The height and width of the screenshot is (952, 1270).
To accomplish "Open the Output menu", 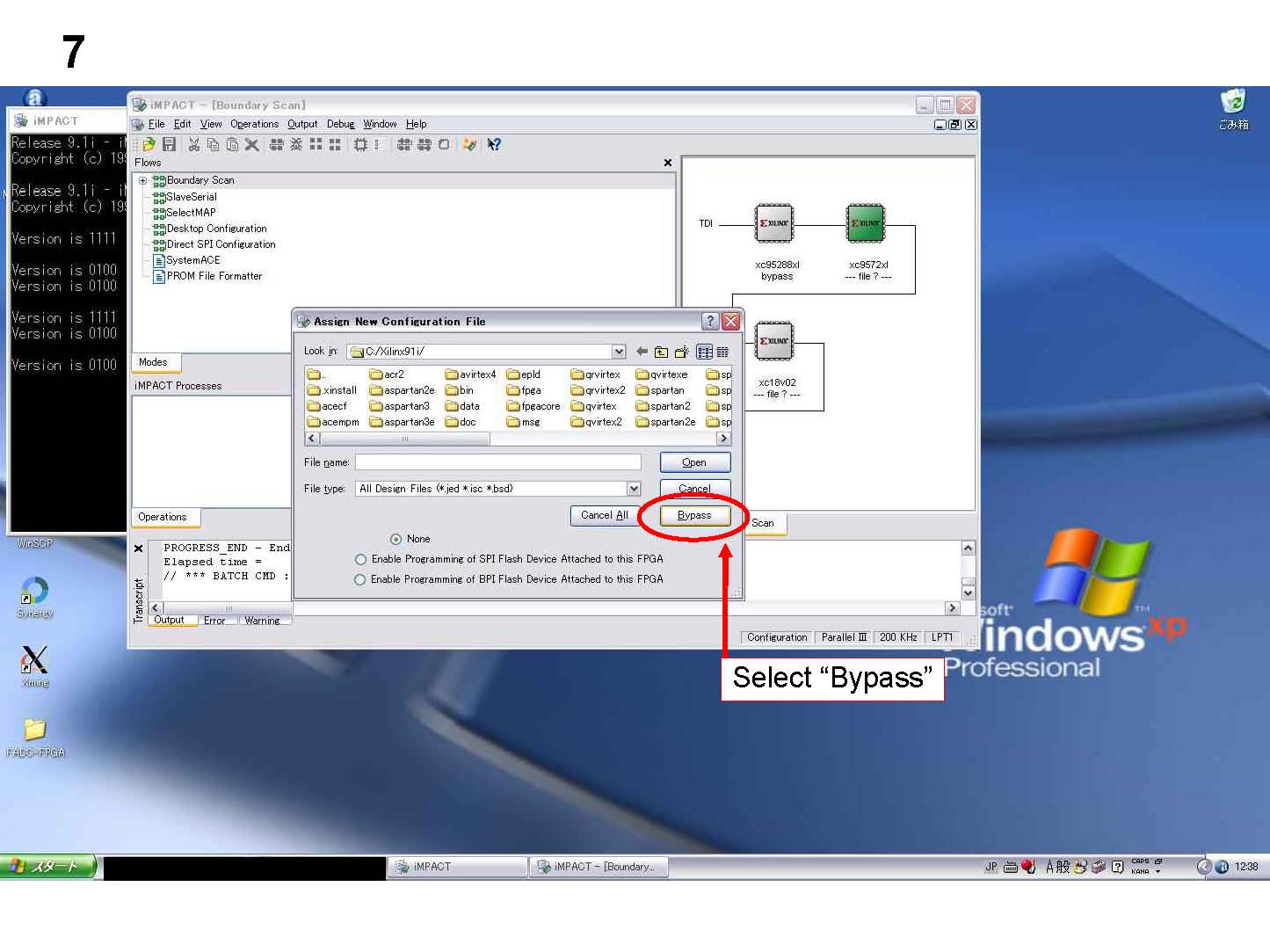I will (302, 124).
